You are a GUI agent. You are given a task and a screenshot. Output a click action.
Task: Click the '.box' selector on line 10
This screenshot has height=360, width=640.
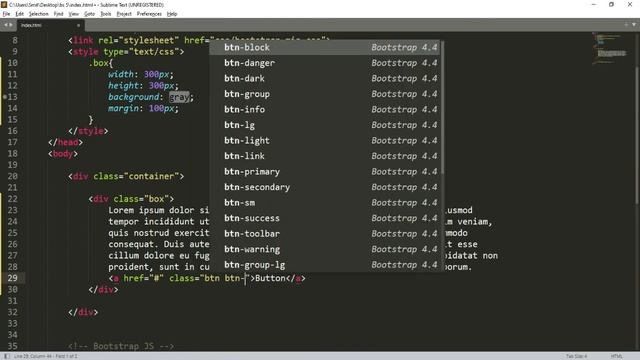pos(99,63)
